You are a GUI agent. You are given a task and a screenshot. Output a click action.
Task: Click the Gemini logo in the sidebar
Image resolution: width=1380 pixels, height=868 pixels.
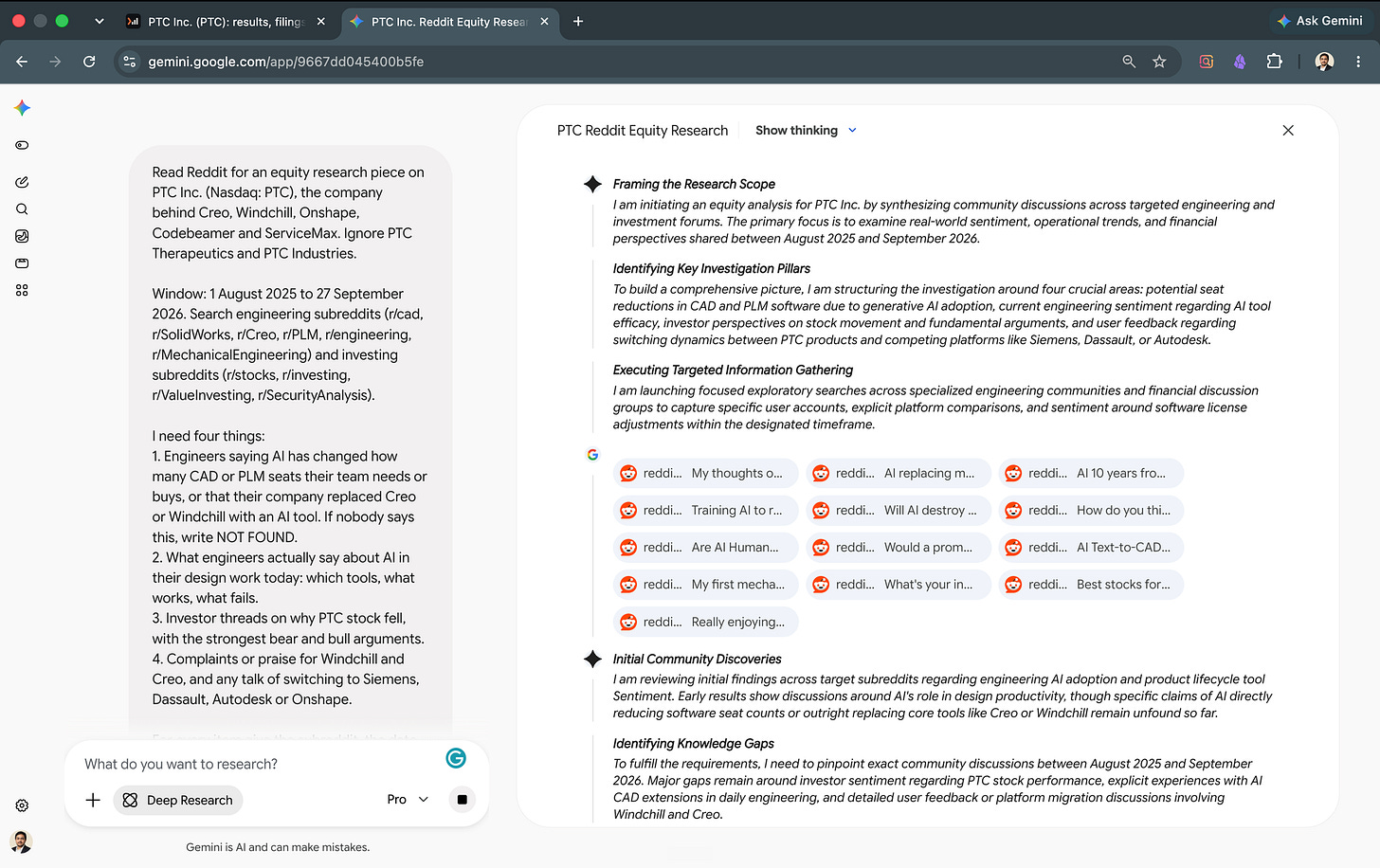point(22,108)
